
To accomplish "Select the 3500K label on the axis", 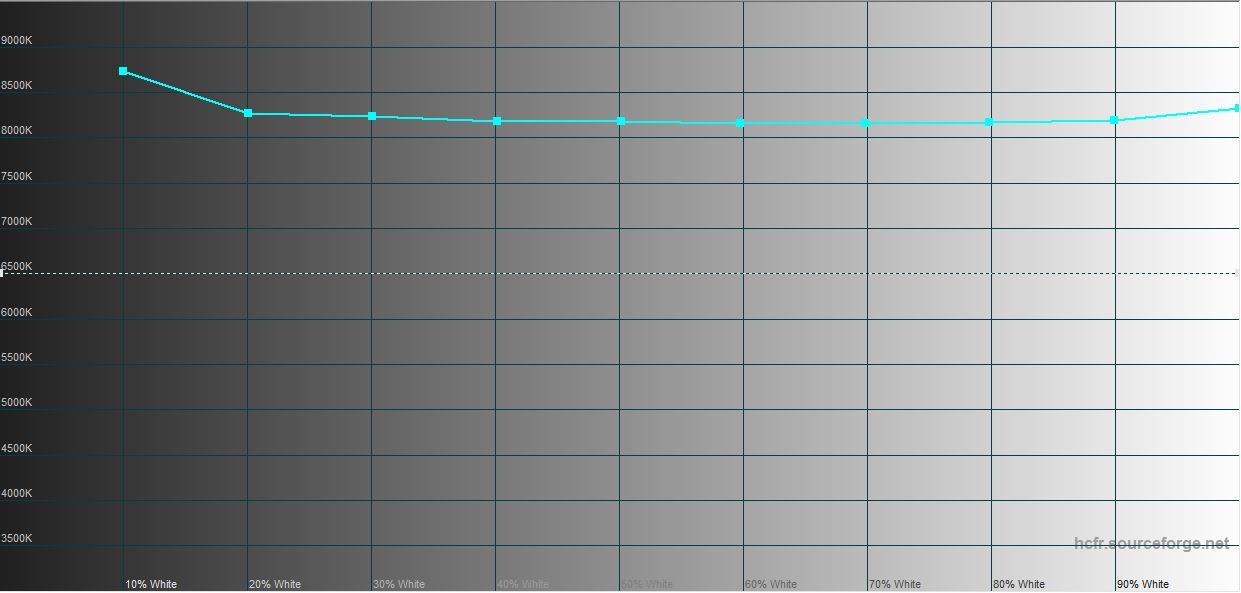I will click(x=17, y=539).
